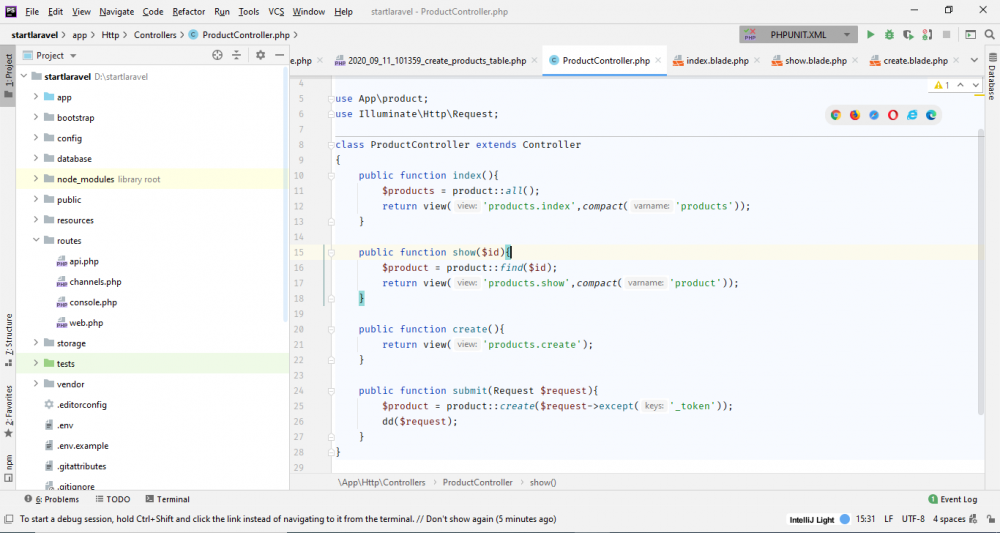Run the PHPUNIT.XML configuration with green play
This screenshot has height=533, width=1000.
pos(870,35)
